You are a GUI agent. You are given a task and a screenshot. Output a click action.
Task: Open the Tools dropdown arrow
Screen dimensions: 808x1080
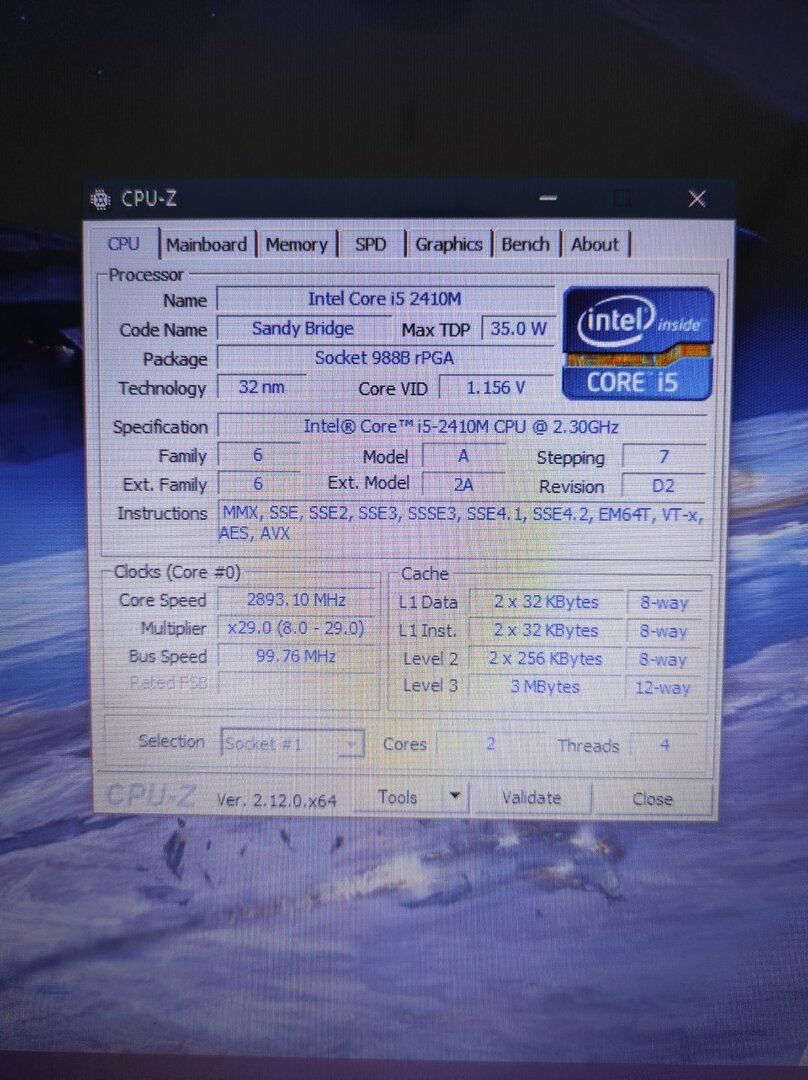click(x=455, y=796)
